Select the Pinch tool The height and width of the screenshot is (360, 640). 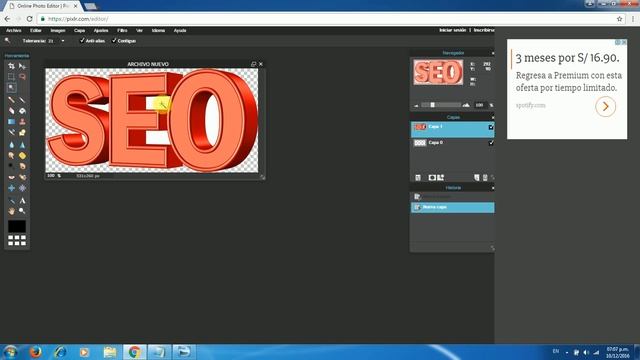[x=22, y=188]
